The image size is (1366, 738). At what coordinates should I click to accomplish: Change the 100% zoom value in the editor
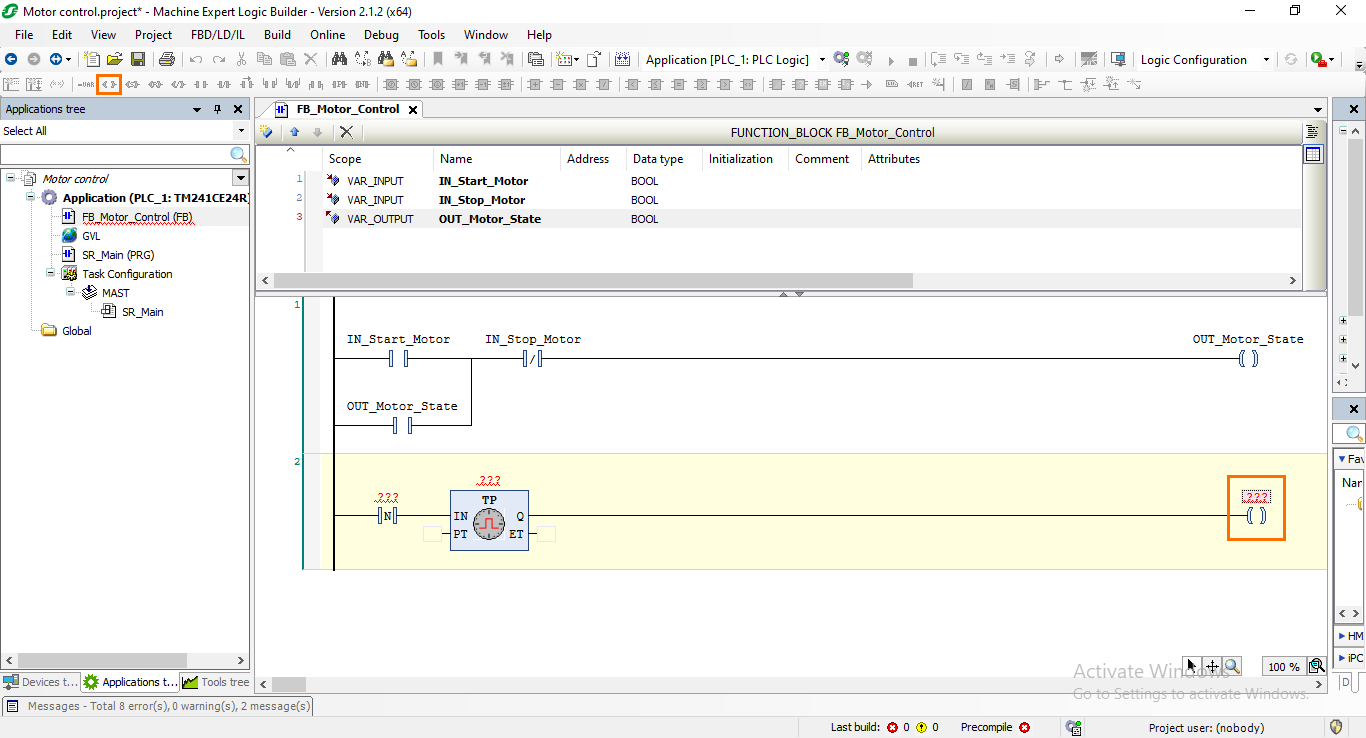tap(1283, 666)
